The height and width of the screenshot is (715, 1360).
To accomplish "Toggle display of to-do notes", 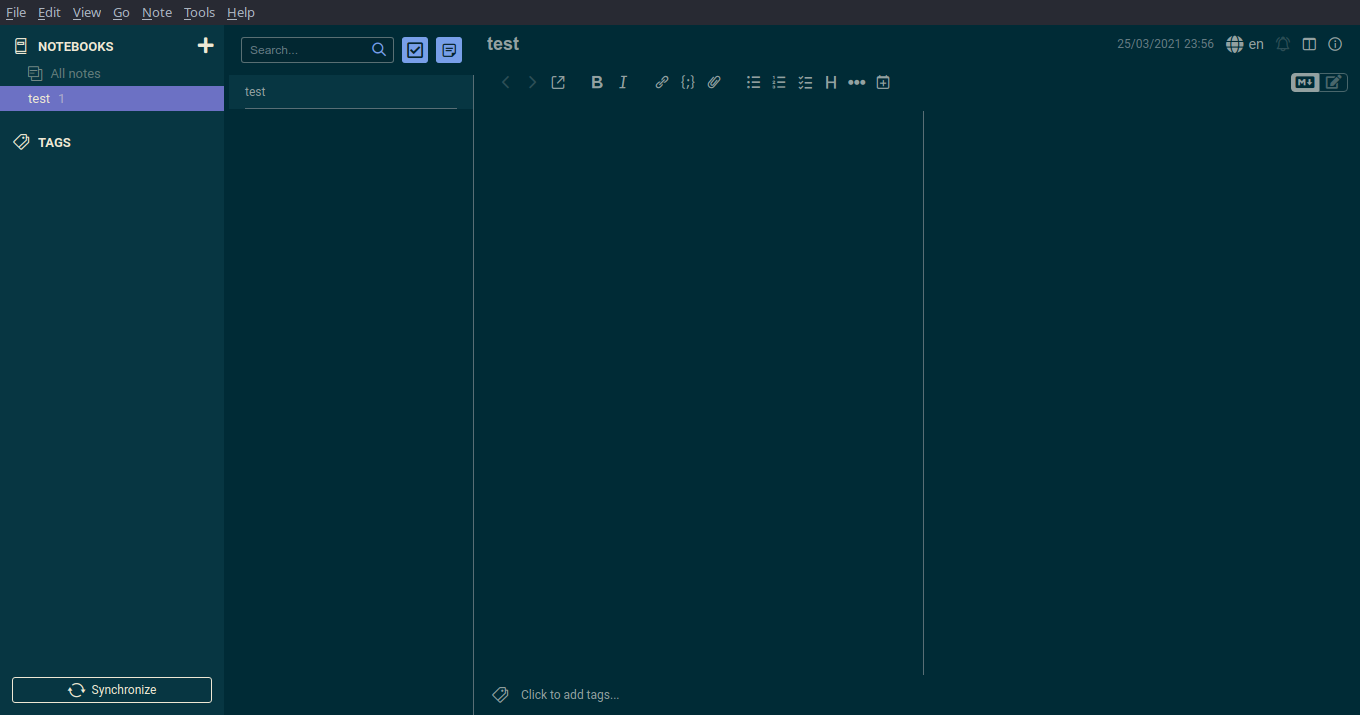I will pos(415,49).
